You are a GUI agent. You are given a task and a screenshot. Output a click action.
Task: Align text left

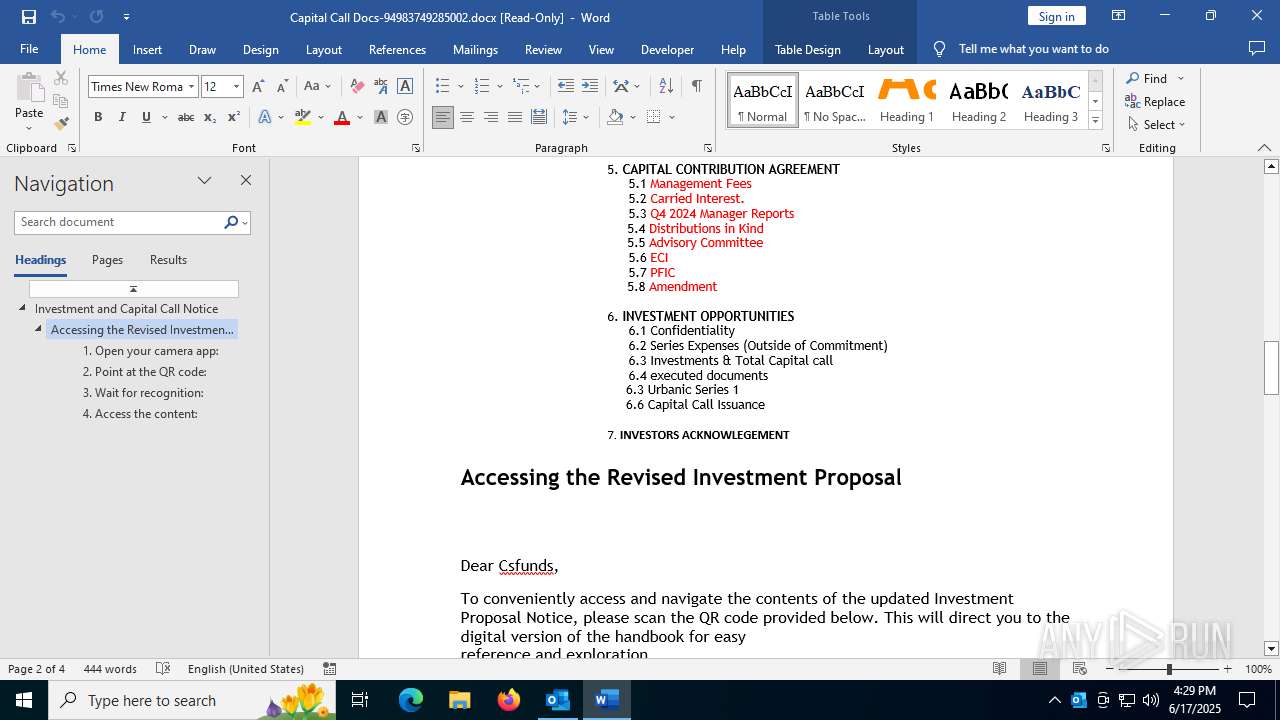(443, 117)
